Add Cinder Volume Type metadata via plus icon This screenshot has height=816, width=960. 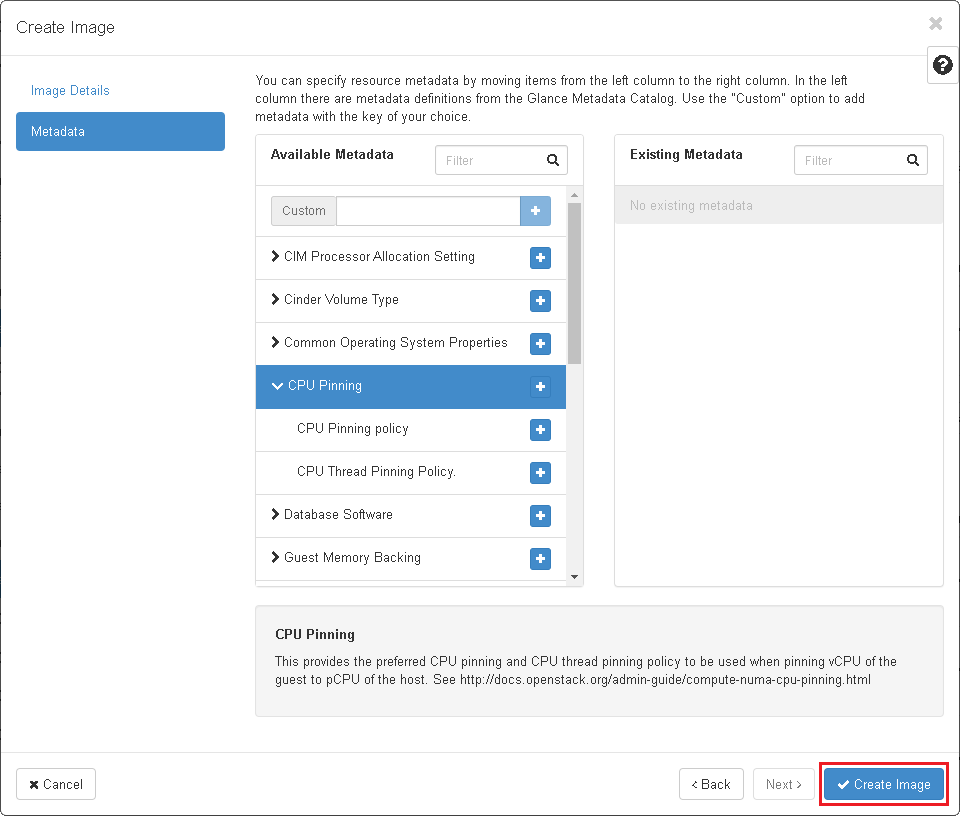click(x=540, y=301)
